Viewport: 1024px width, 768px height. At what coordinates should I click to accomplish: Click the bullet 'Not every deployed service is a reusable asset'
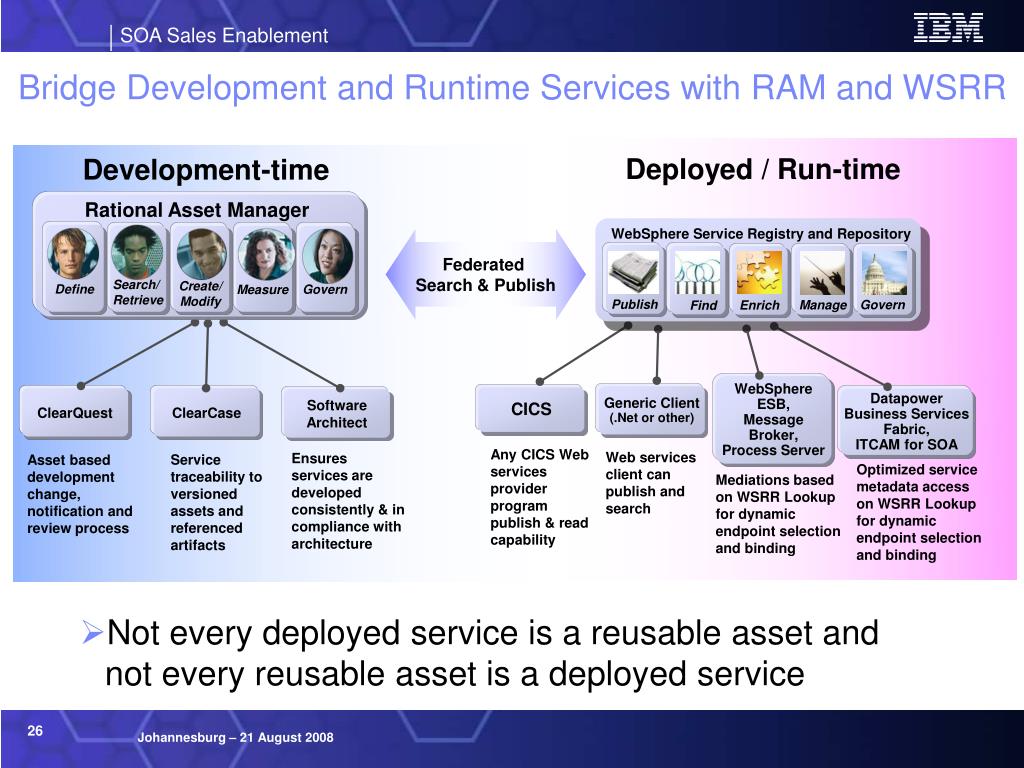[481, 653]
